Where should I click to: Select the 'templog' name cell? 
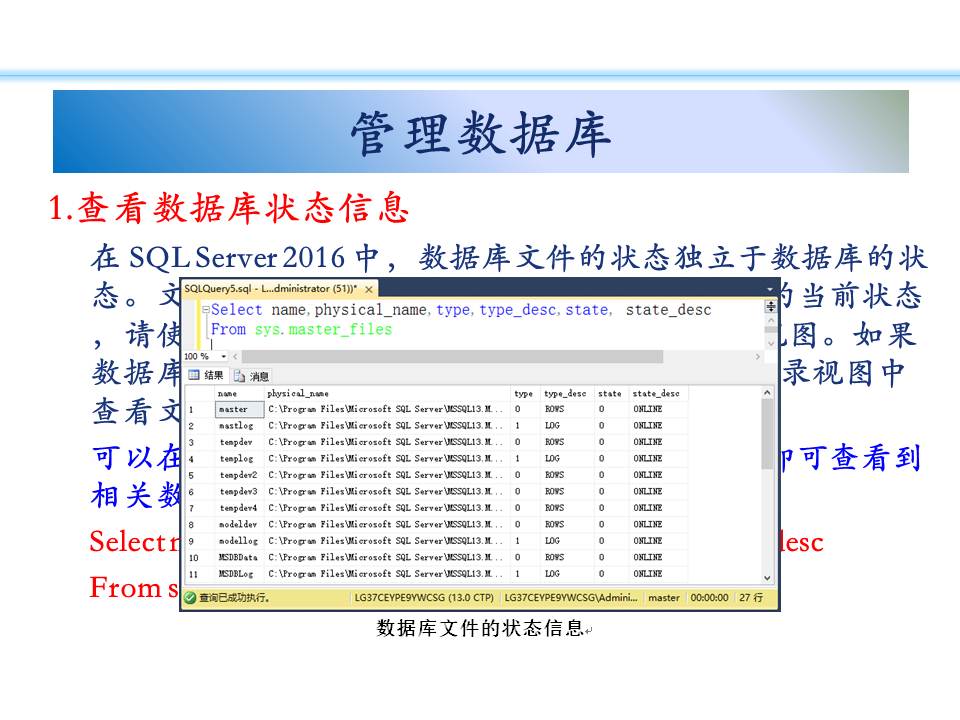(239, 459)
